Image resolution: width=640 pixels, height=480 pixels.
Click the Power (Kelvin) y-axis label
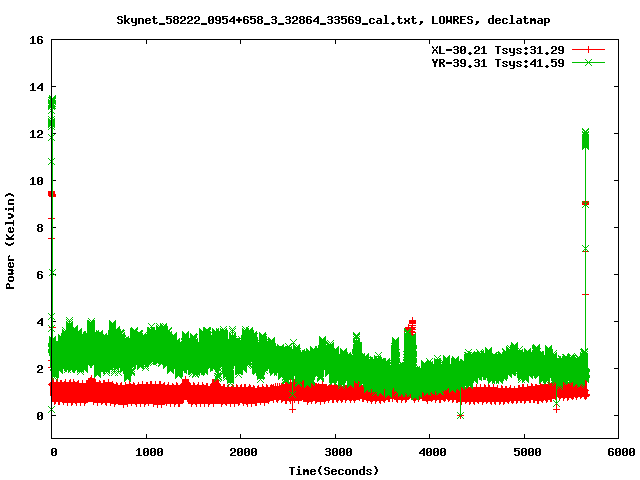pyautogui.click(x=10, y=241)
